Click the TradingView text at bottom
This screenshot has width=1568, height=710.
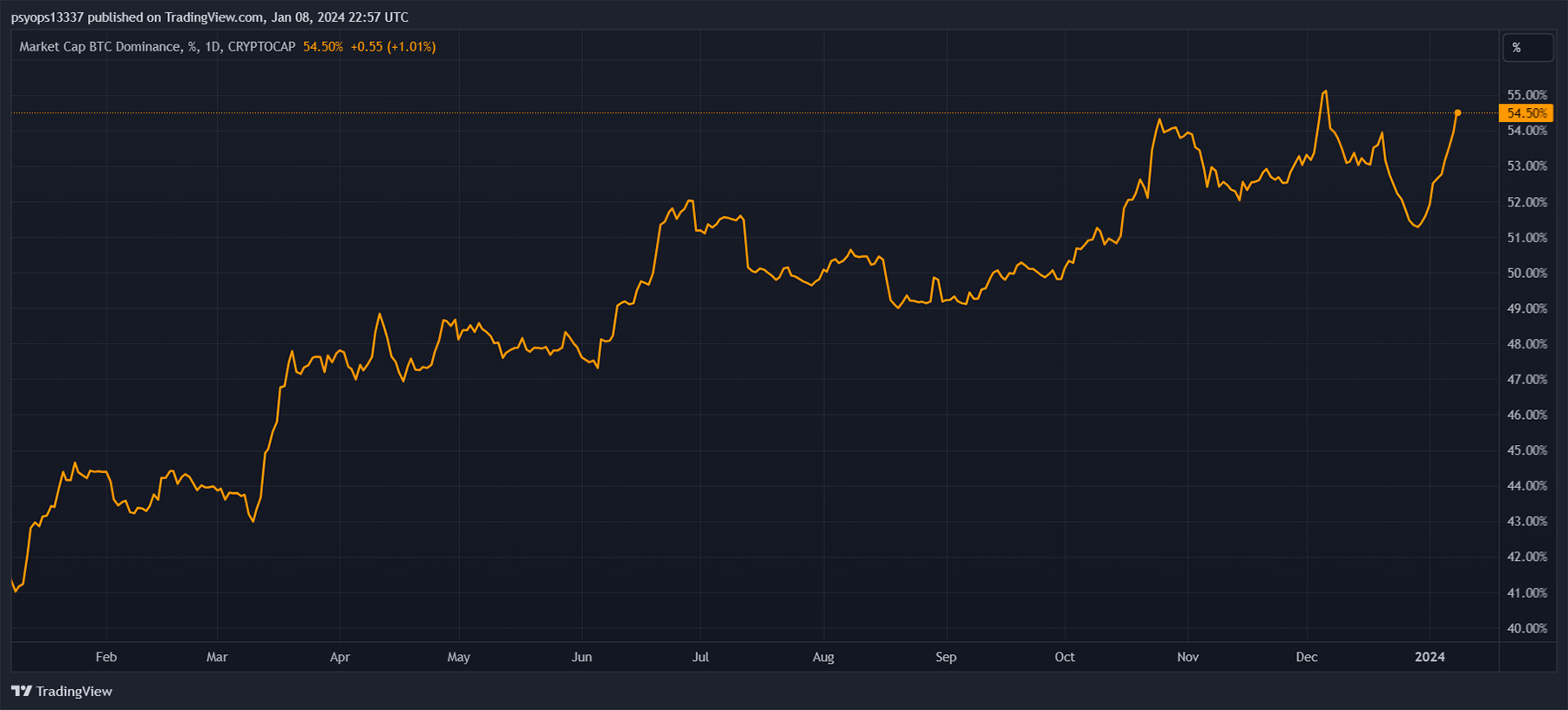(74, 691)
